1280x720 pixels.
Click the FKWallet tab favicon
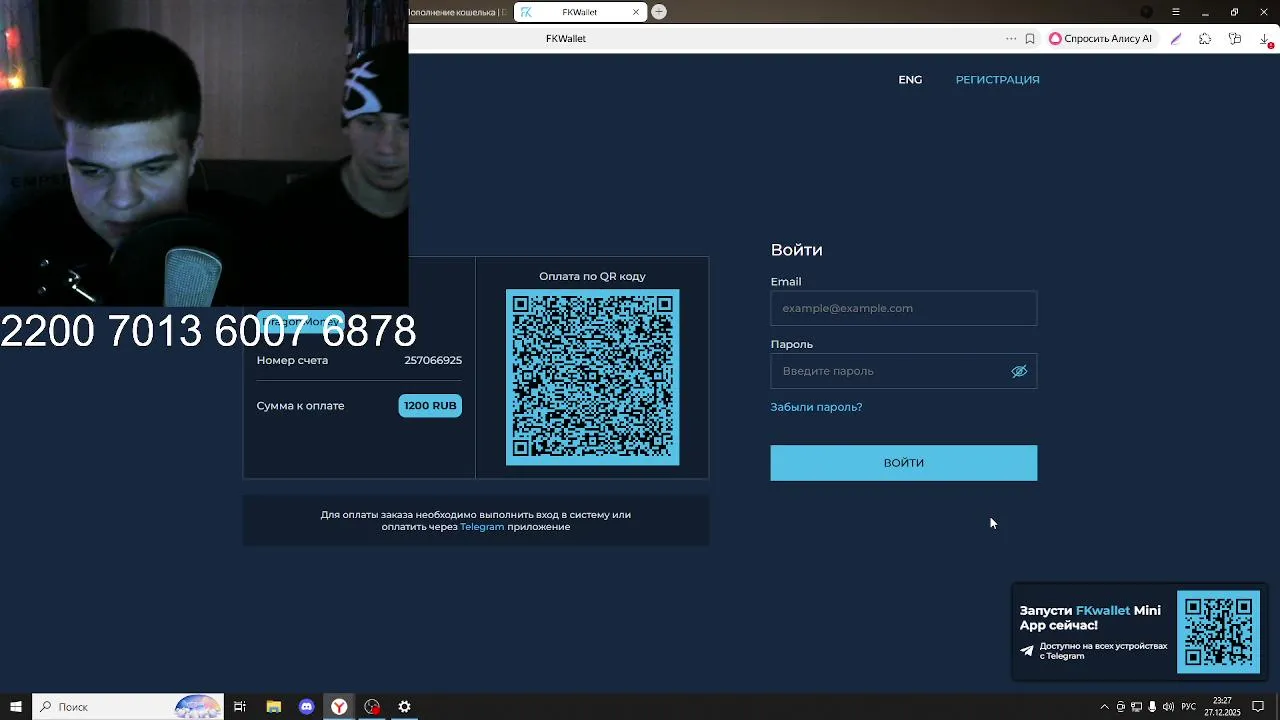click(526, 12)
